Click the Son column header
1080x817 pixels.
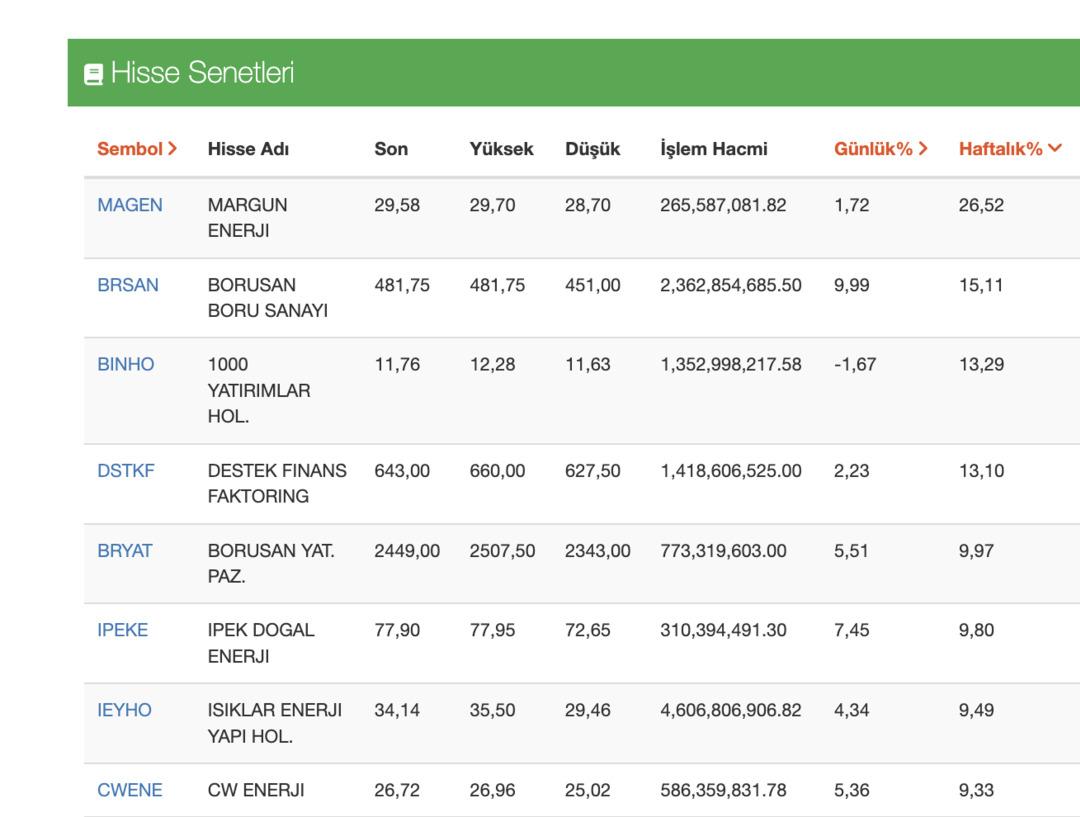390,149
